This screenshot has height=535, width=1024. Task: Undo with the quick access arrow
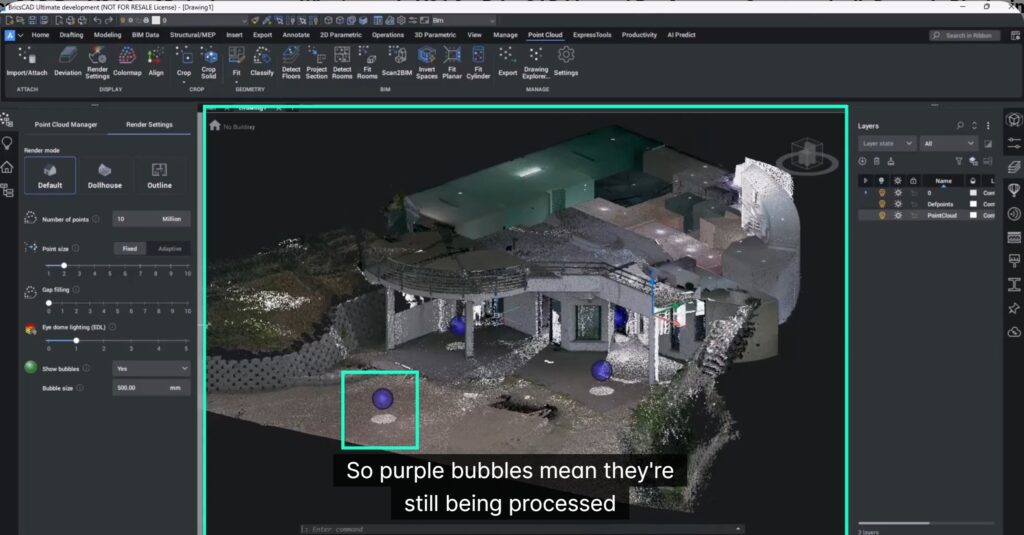pyautogui.click(x=97, y=20)
